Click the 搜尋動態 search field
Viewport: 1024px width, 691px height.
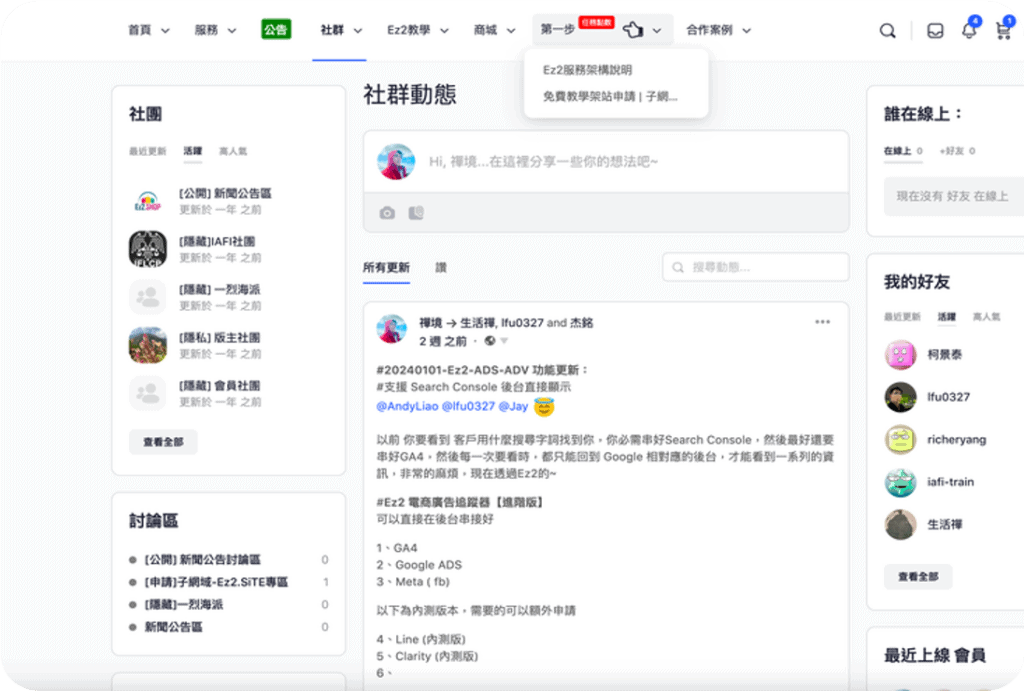pyautogui.click(x=755, y=267)
